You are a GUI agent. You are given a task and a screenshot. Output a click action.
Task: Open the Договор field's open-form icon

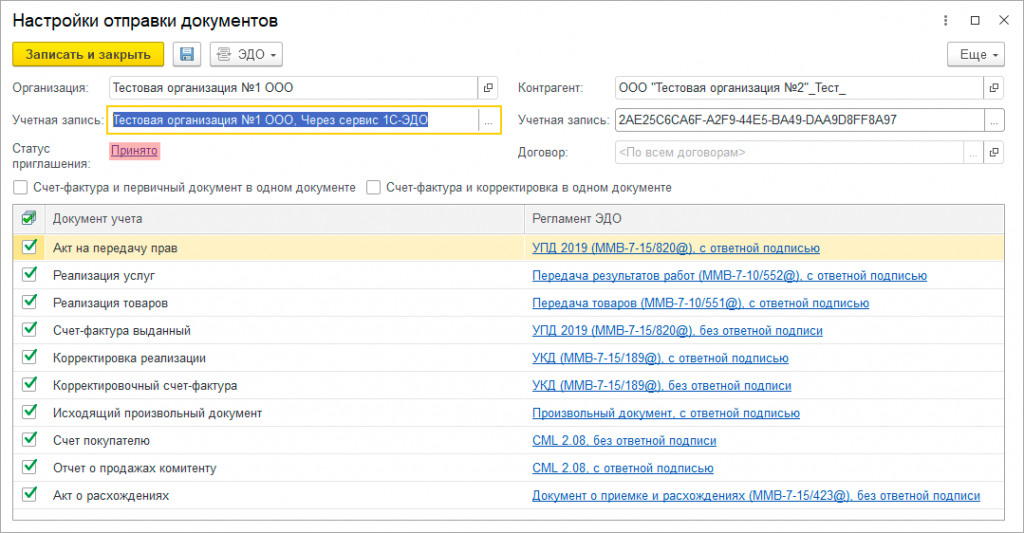pos(993,153)
